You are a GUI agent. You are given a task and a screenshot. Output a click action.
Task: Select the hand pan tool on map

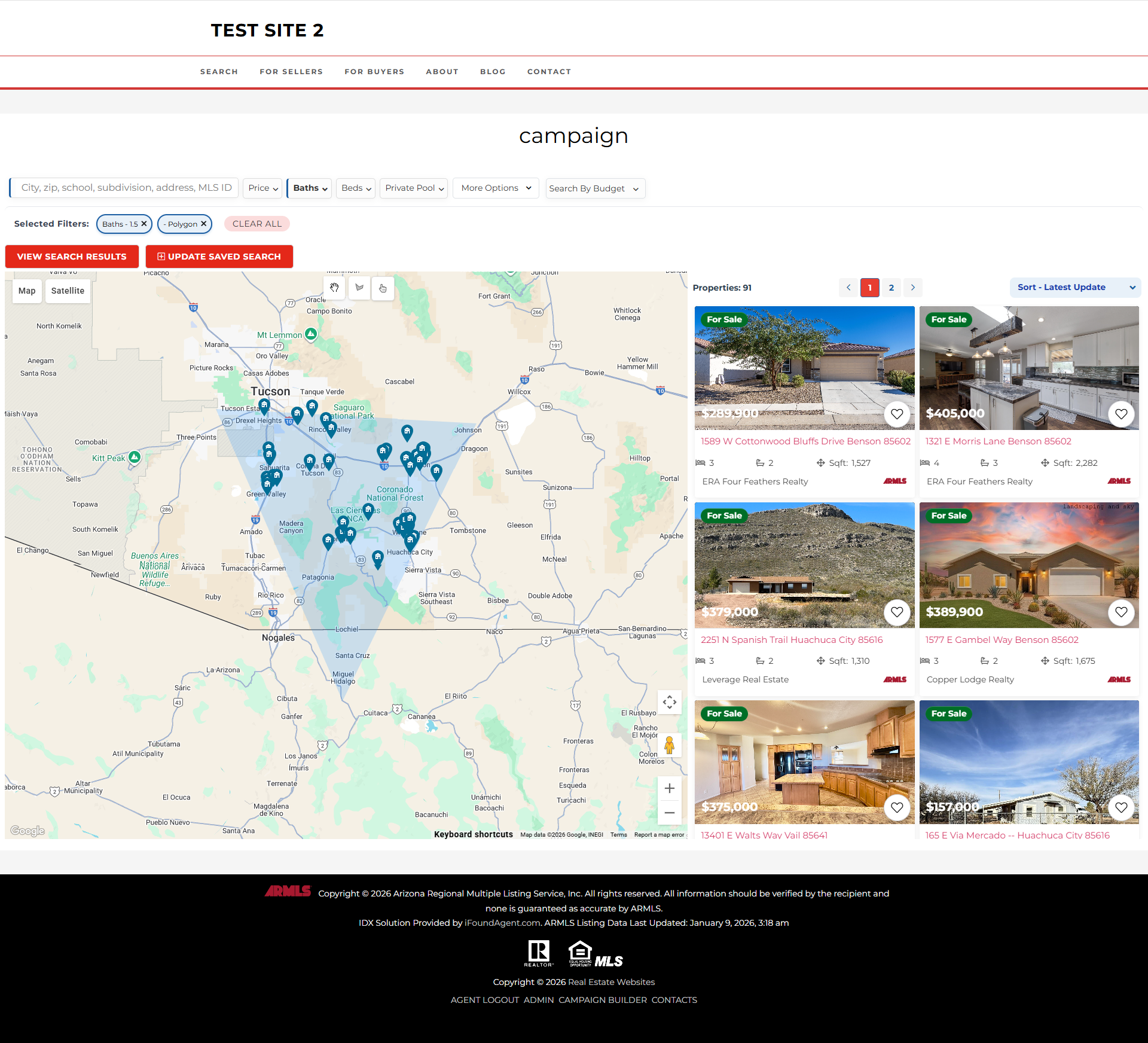pyautogui.click(x=335, y=288)
